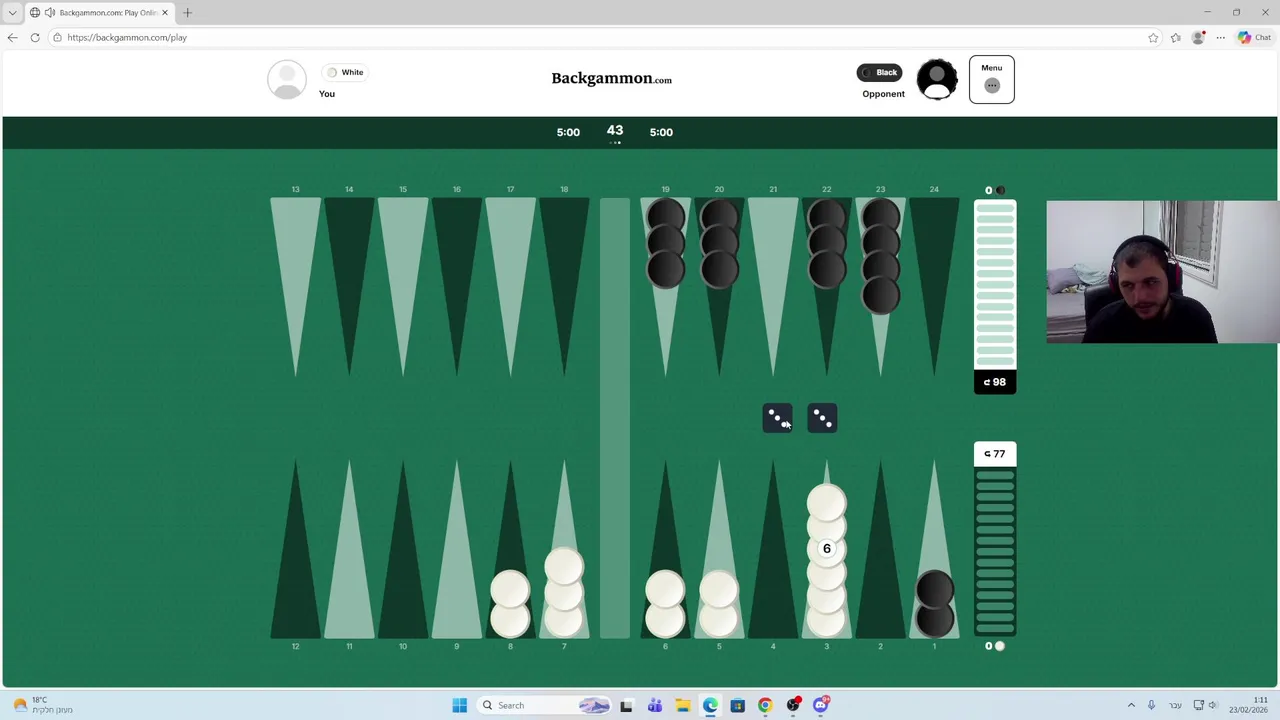1280x720 pixels.
Task: Open browser profile icon
Action: click(x=1198, y=37)
